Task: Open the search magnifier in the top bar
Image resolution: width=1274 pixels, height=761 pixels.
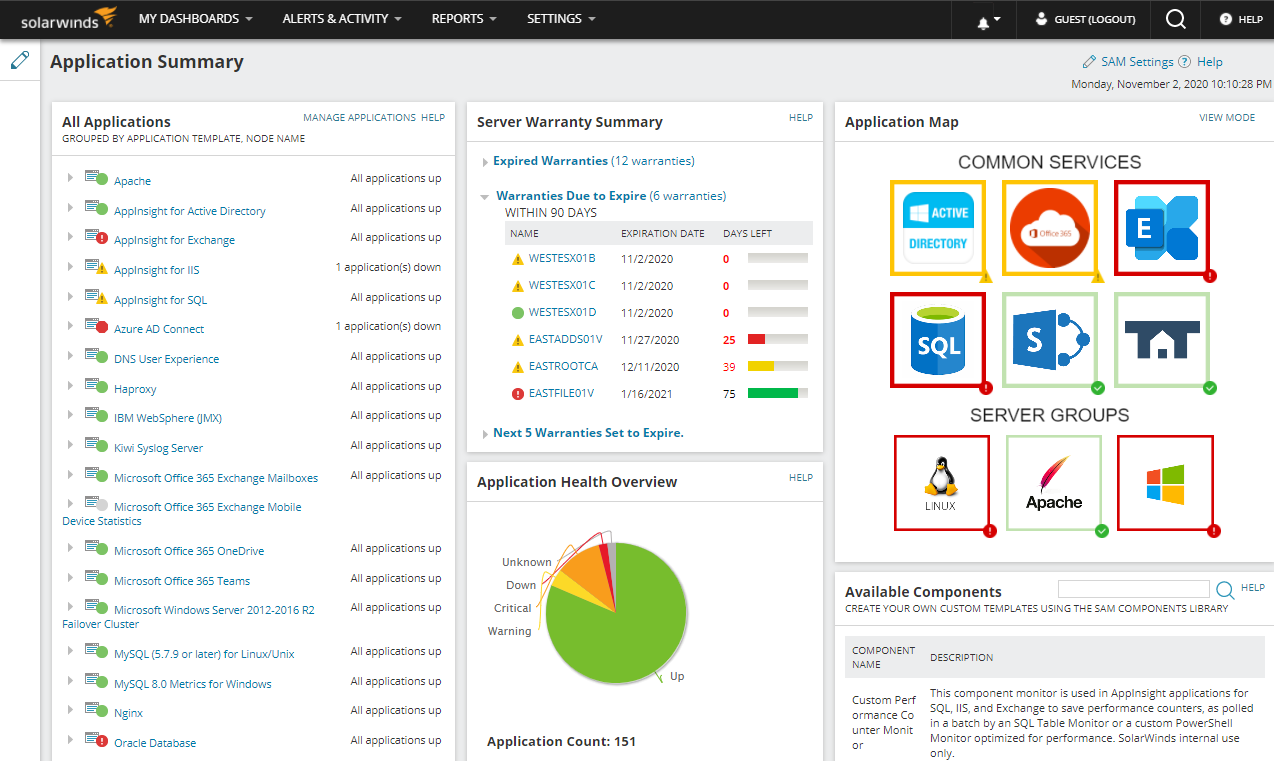Action: pyautogui.click(x=1175, y=19)
